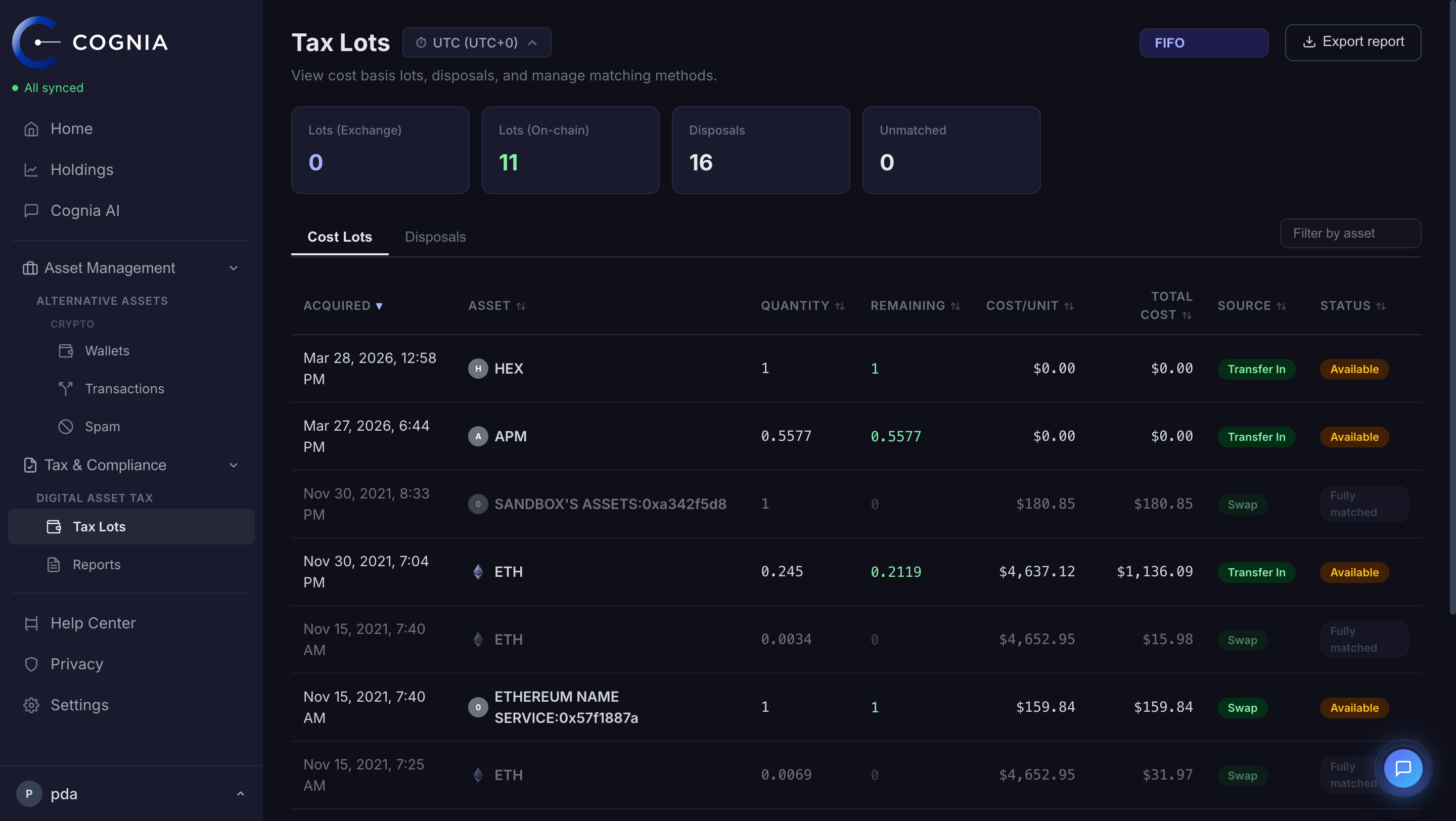This screenshot has width=1456, height=821.
Task: Select the Cost Lots tab
Action: coord(339,237)
